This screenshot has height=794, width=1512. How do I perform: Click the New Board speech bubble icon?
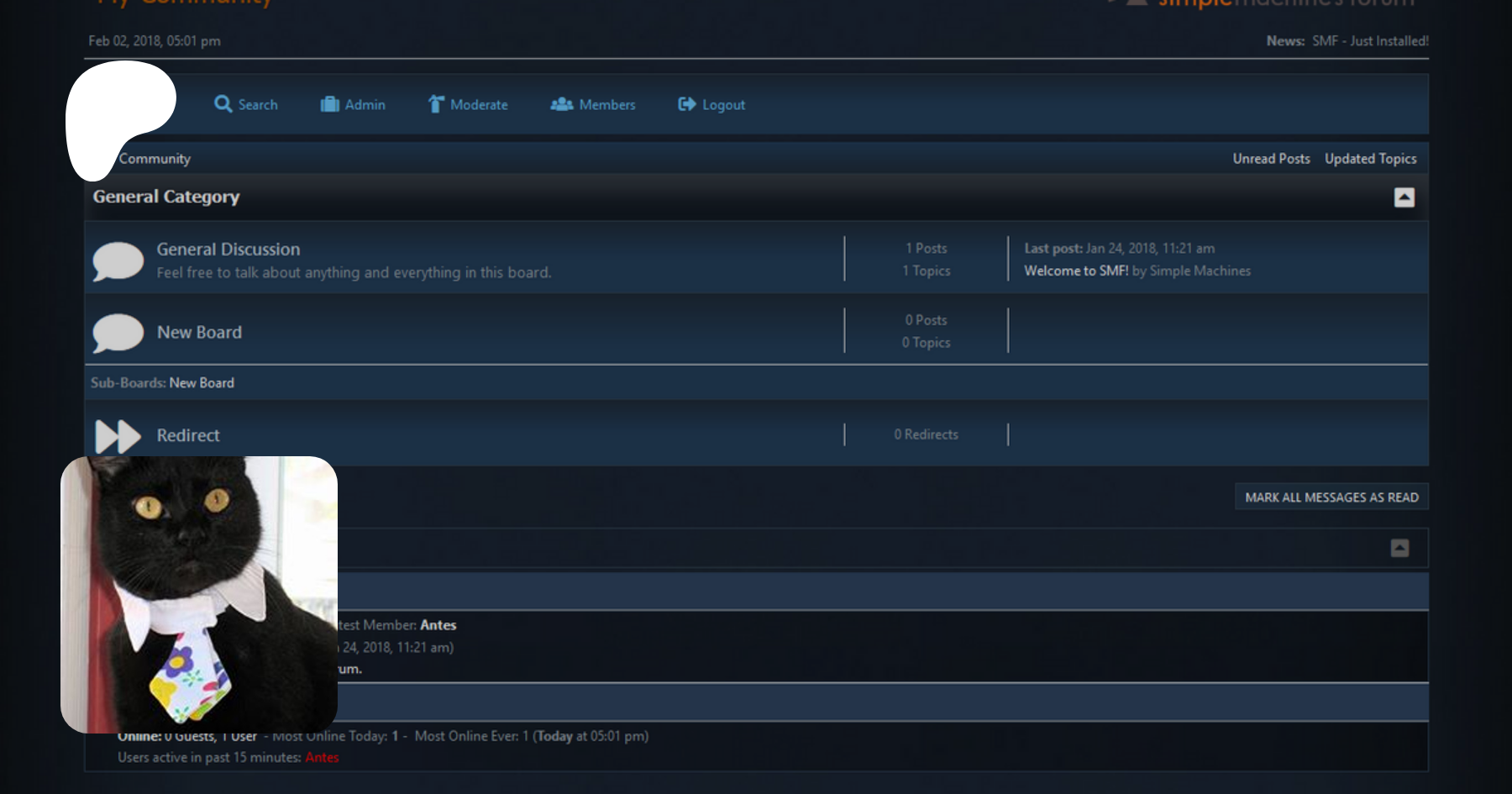118,333
